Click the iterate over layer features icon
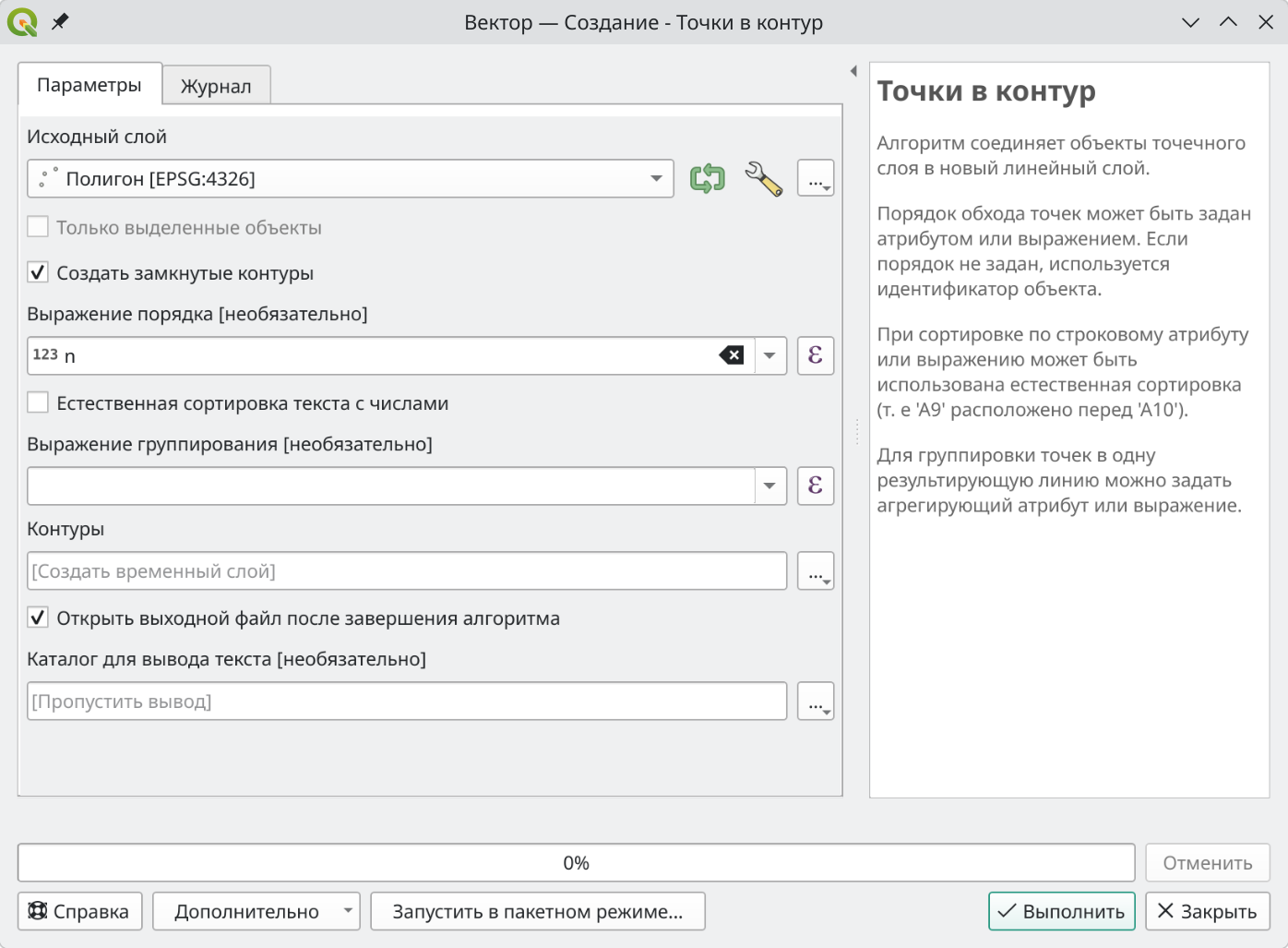1288x948 pixels. tap(708, 178)
